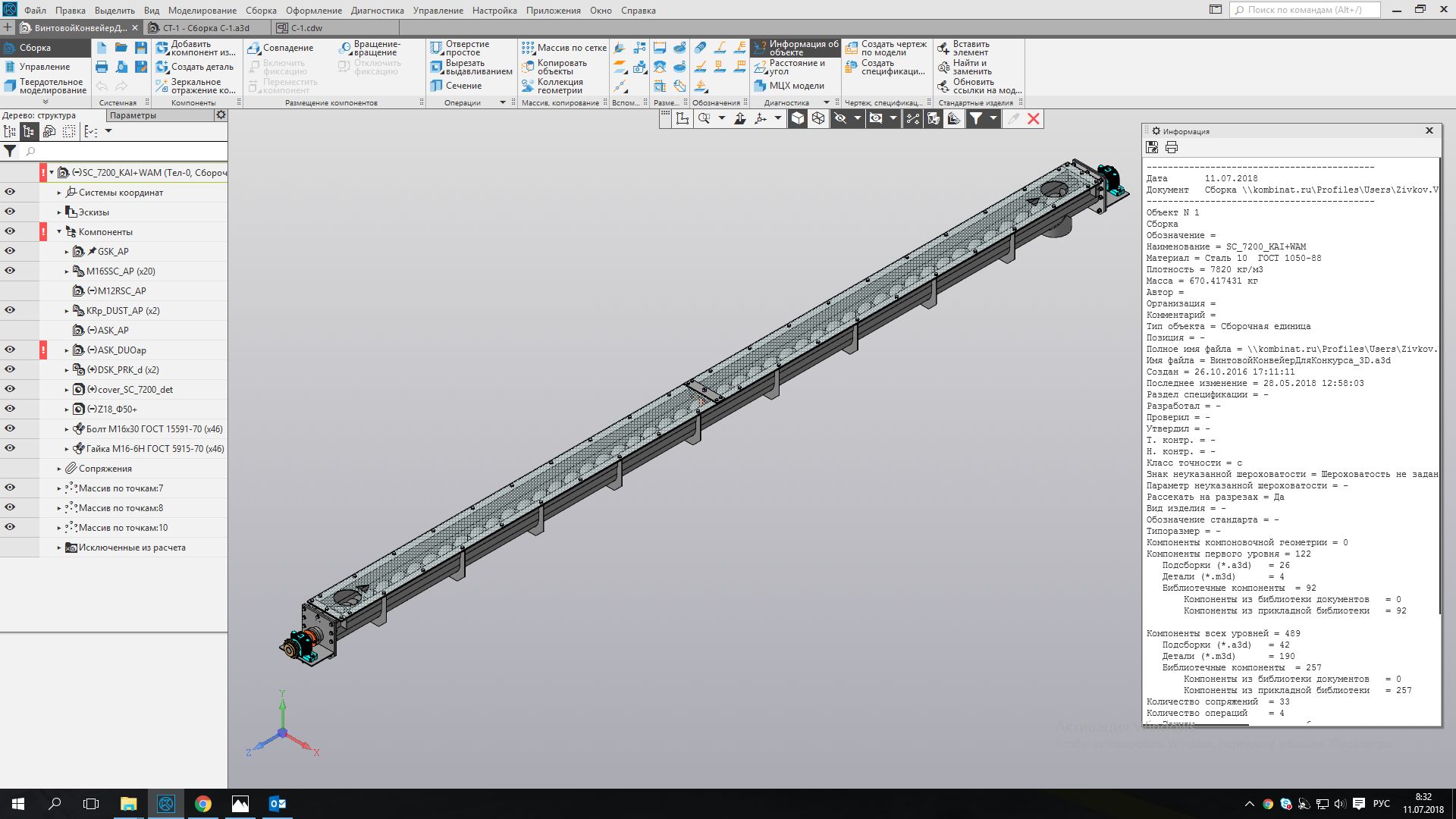This screenshot has height=819, width=1456.
Task: Expand the Сопряжения tree node
Action: (x=59, y=469)
